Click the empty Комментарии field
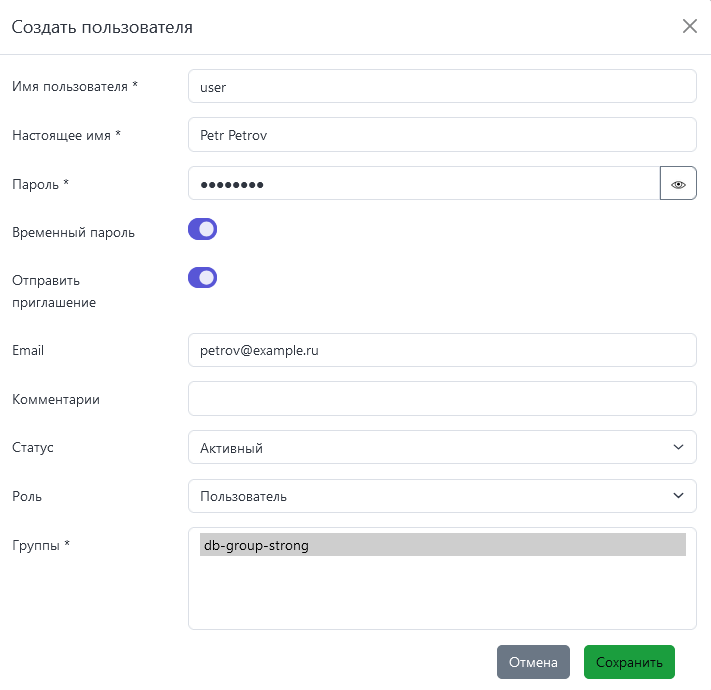The image size is (711, 690). tap(441, 399)
